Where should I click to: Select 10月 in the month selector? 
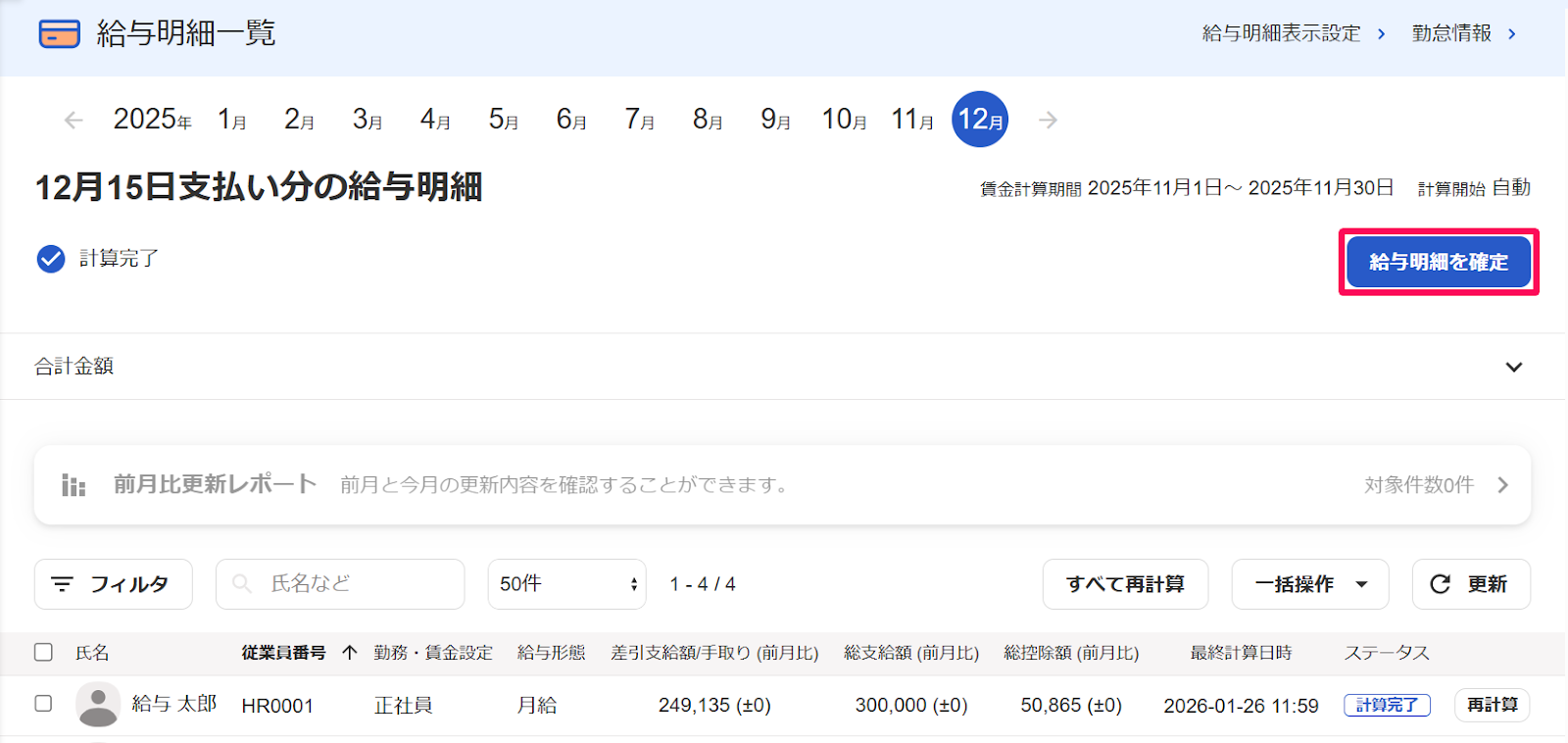(x=844, y=120)
